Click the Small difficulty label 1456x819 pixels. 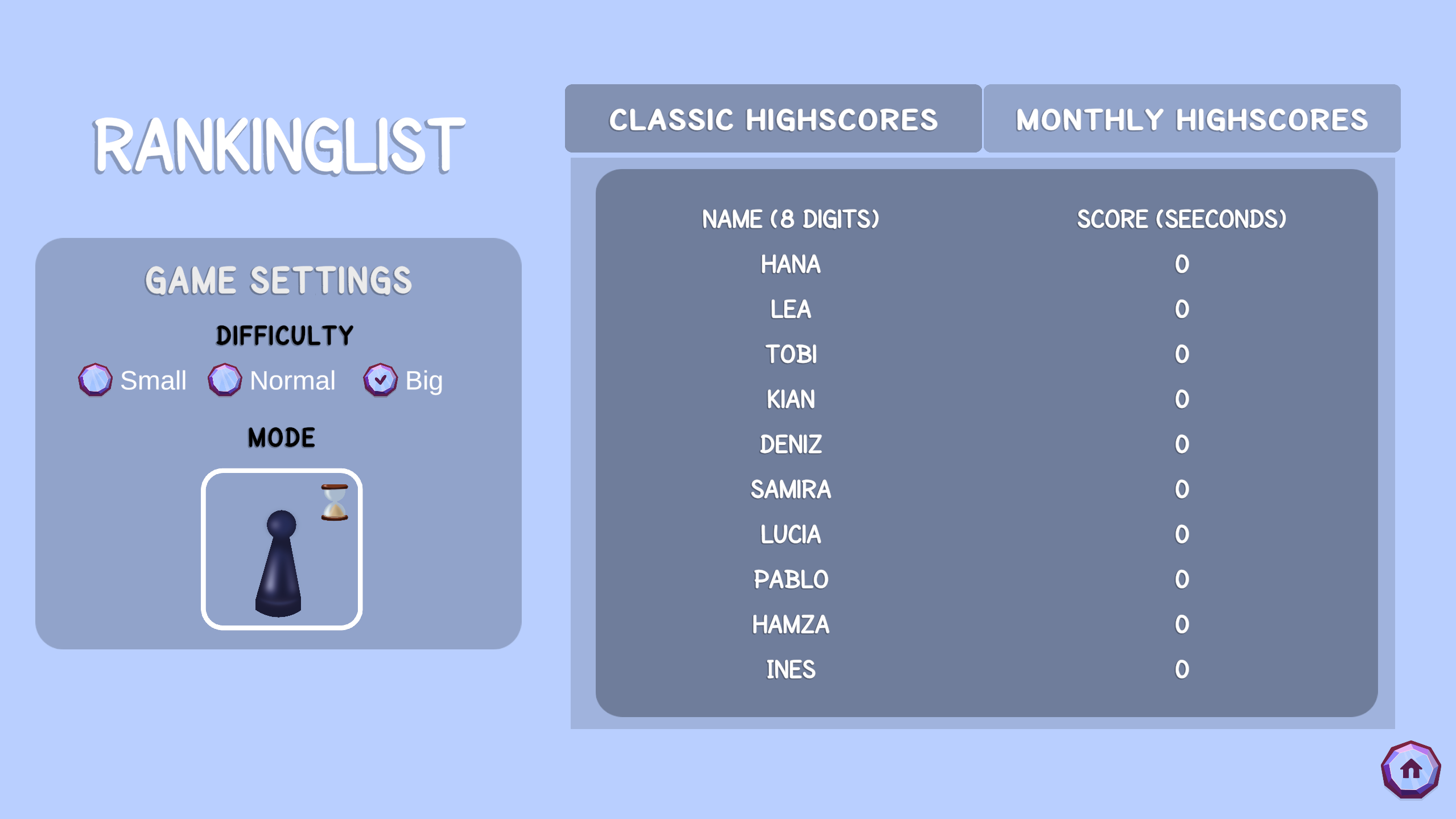click(x=153, y=380)
